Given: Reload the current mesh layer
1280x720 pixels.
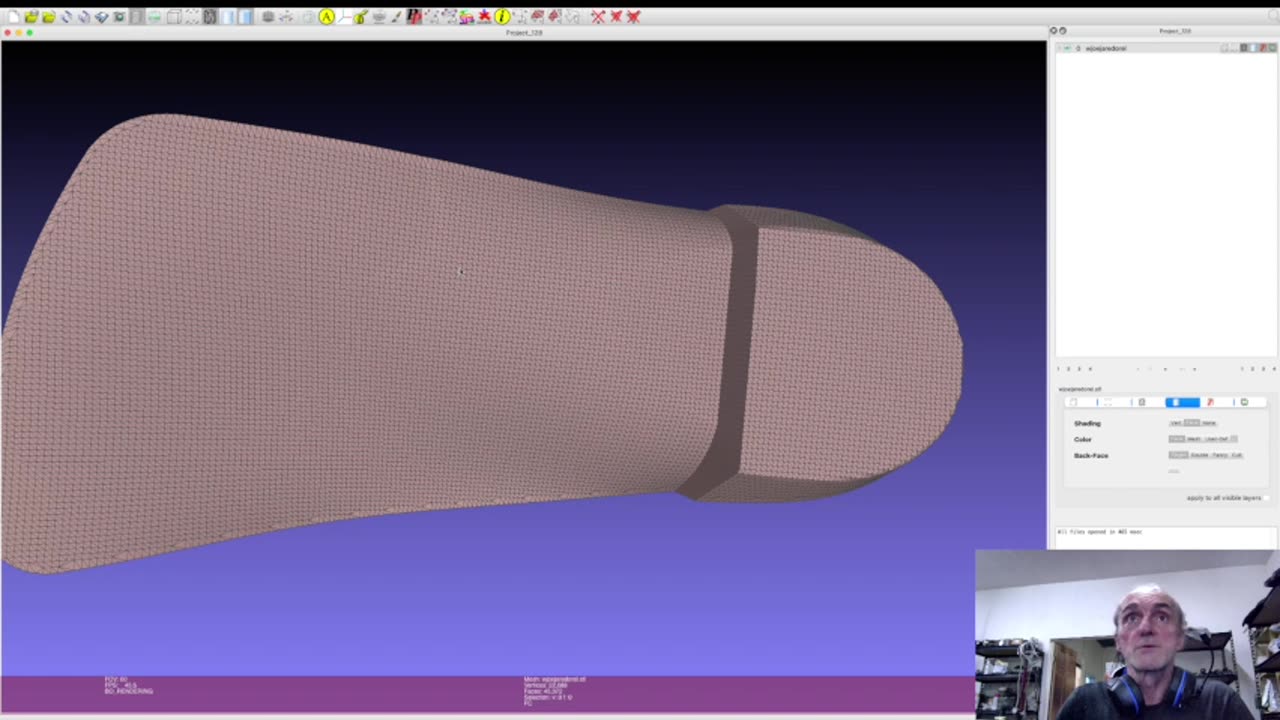Looking at the screenshot, I should pyautogui.click(x=66, y=16).
